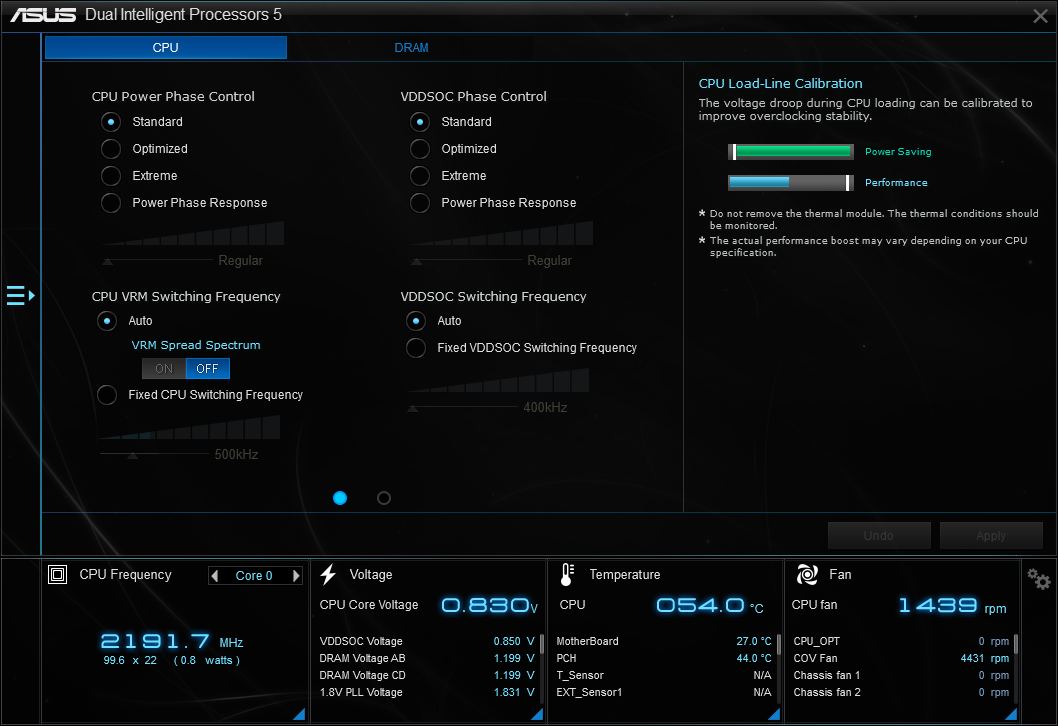Screen dimensions: 1058x726
Task: Select Standard for CPU Power Phase Control
Action: (111, 122)
